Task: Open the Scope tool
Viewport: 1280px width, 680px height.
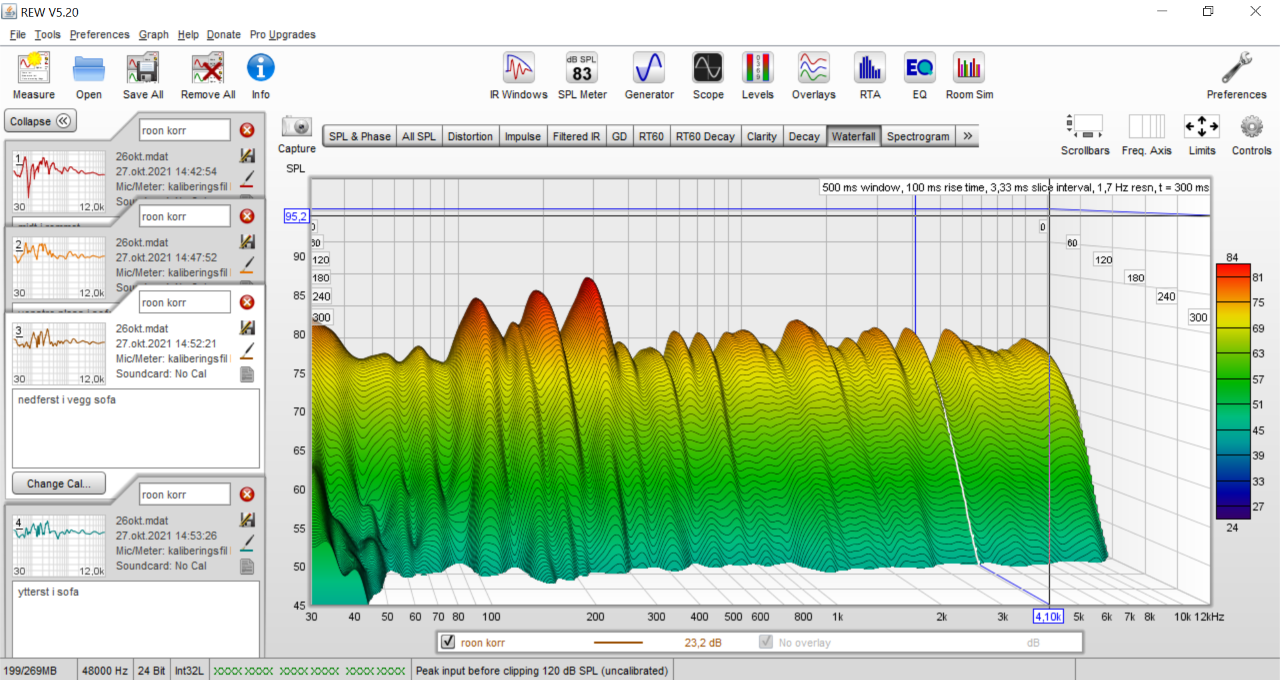Action: [x=708, y=68]
